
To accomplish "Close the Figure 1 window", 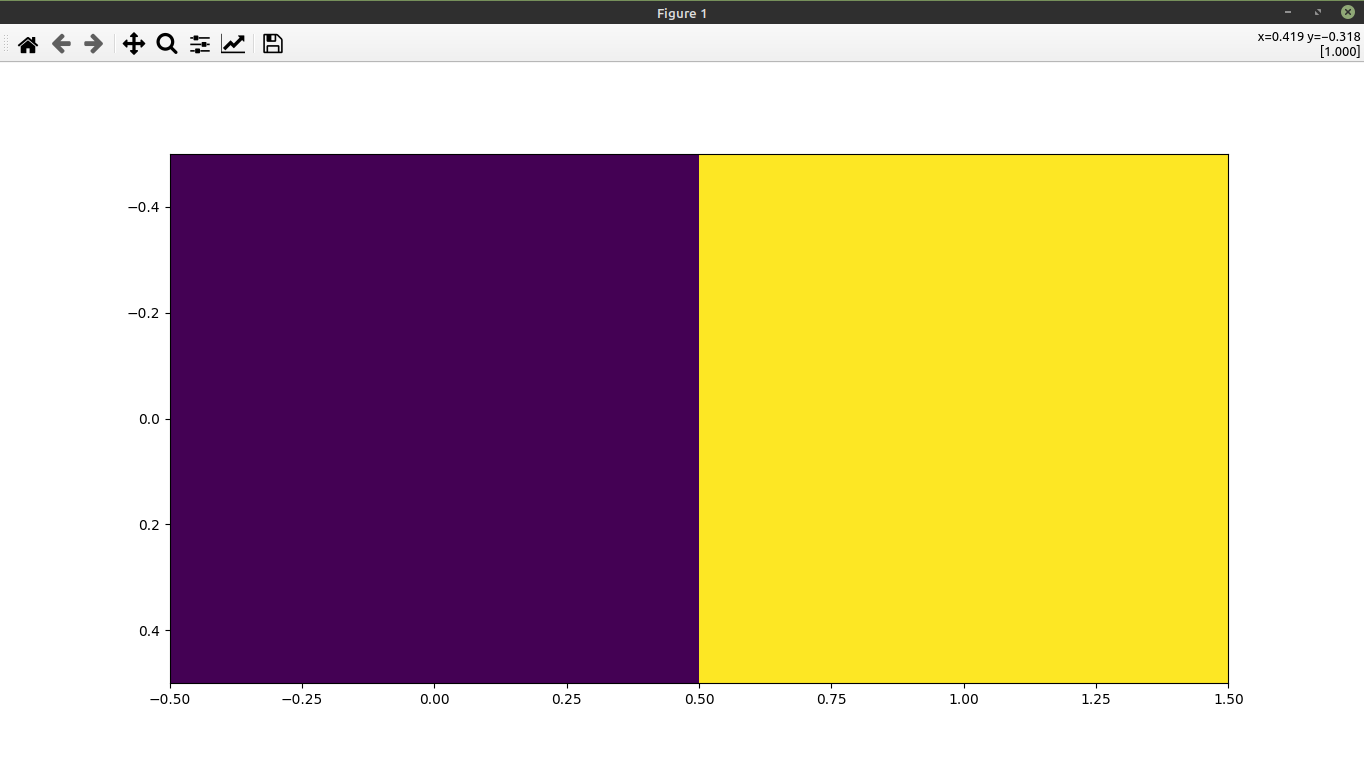I will tap(1348, 13).
